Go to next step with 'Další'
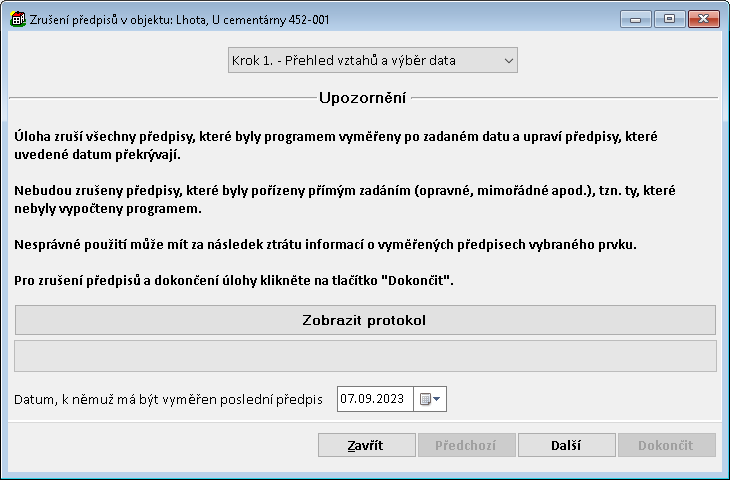The height and width of the screenshot is (480, 730). click(565, 446)
